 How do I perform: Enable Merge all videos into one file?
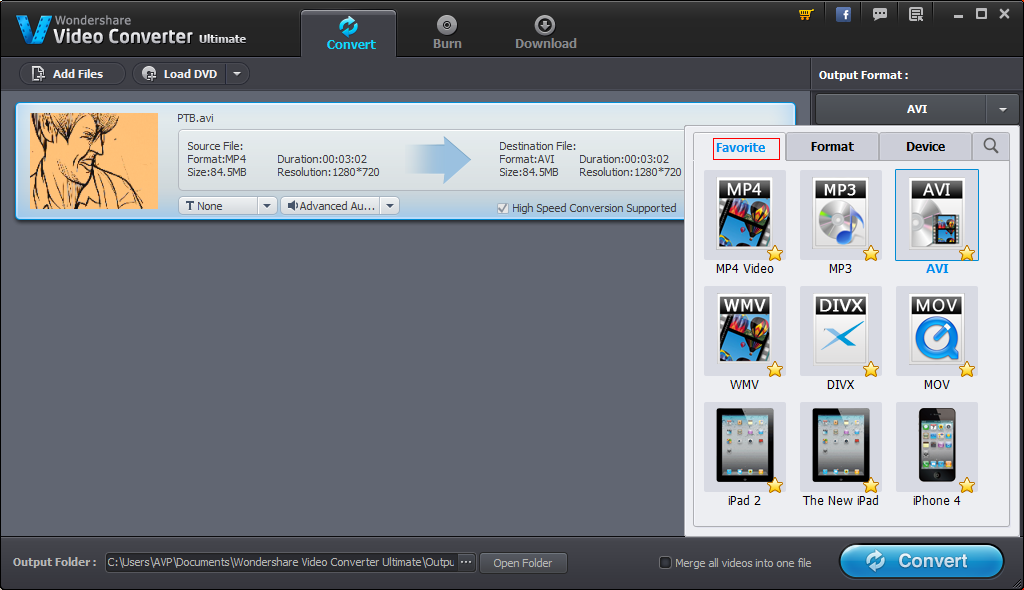click(x=665, y=563)
